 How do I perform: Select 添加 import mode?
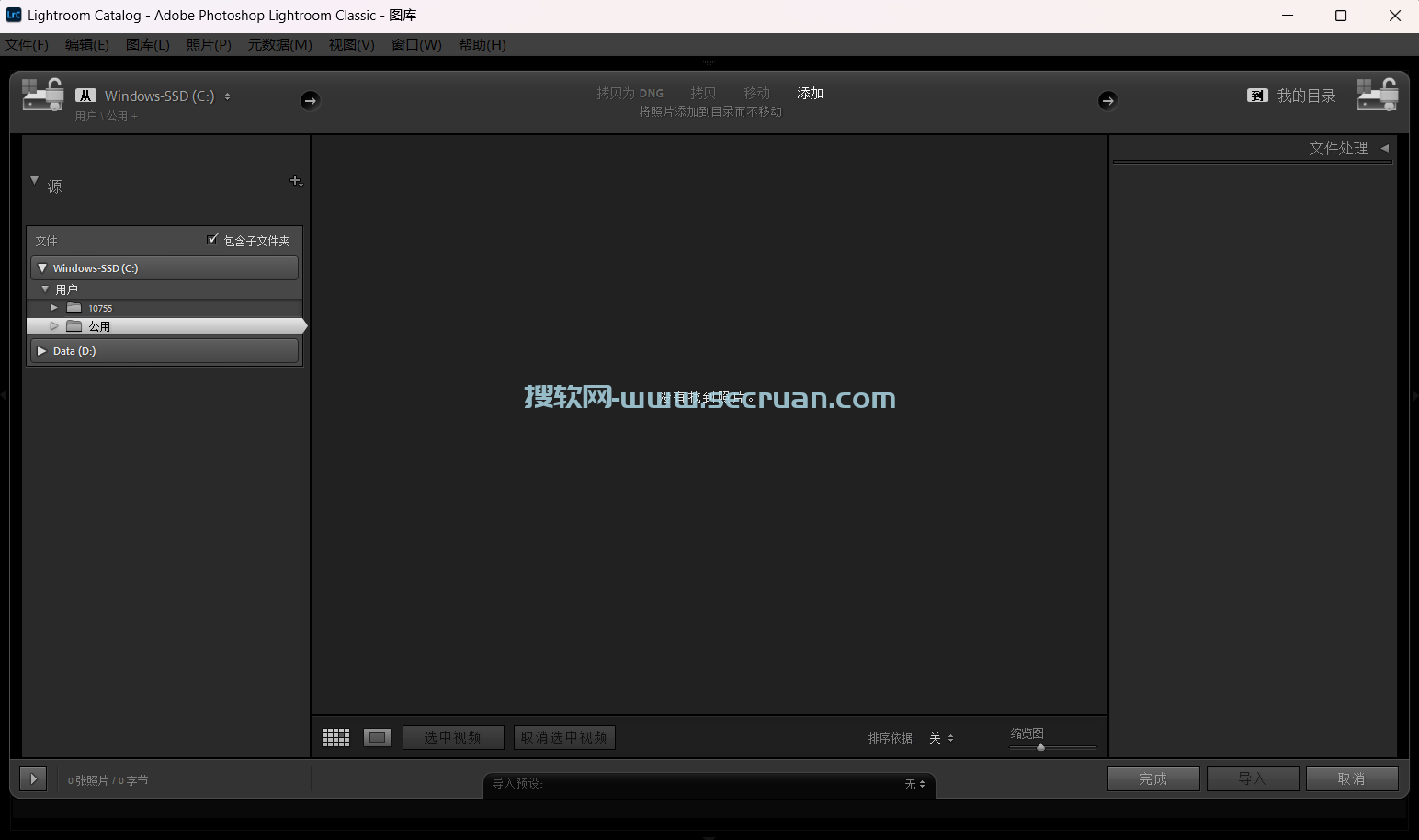[x=810, y=93]
